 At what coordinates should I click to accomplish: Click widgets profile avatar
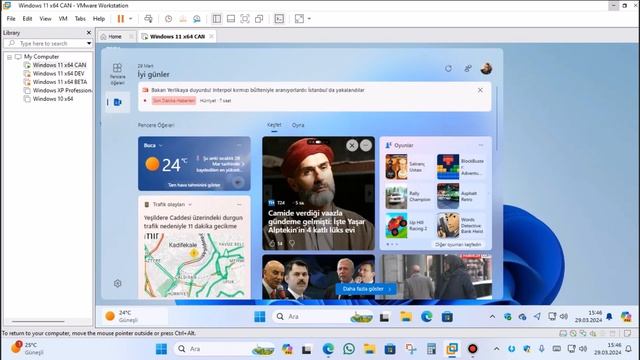pyautogui.click(x=486, y=69)
